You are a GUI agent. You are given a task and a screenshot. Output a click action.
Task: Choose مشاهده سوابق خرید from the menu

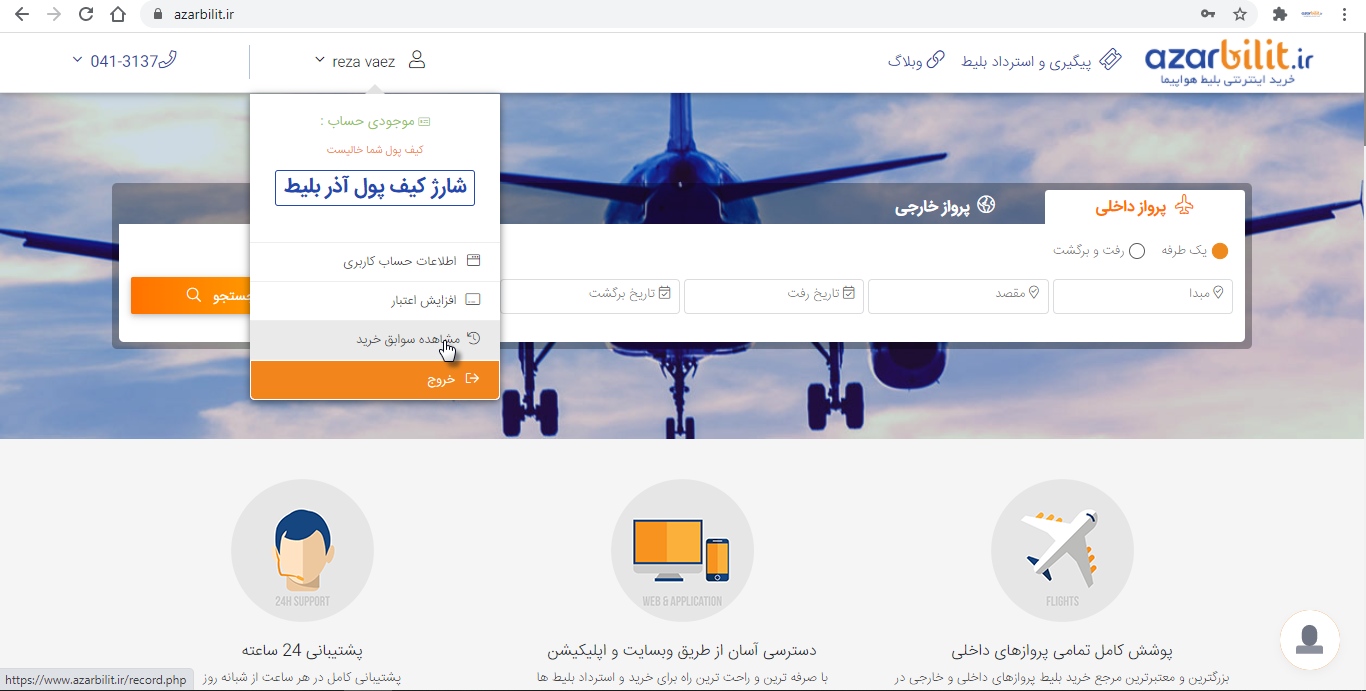coord(408,340)
